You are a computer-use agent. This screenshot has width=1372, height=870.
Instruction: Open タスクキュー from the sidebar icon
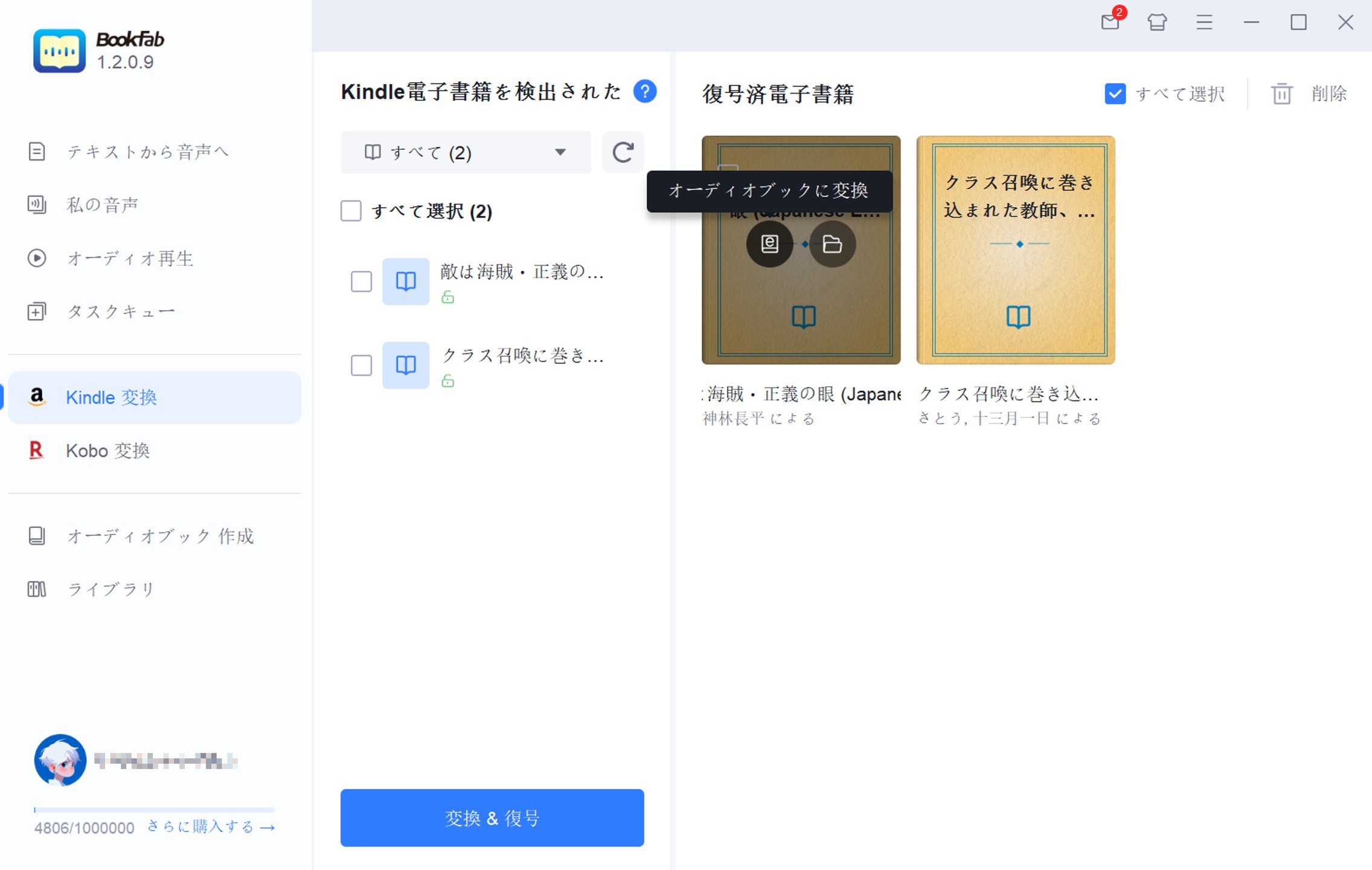pos(37,311)
